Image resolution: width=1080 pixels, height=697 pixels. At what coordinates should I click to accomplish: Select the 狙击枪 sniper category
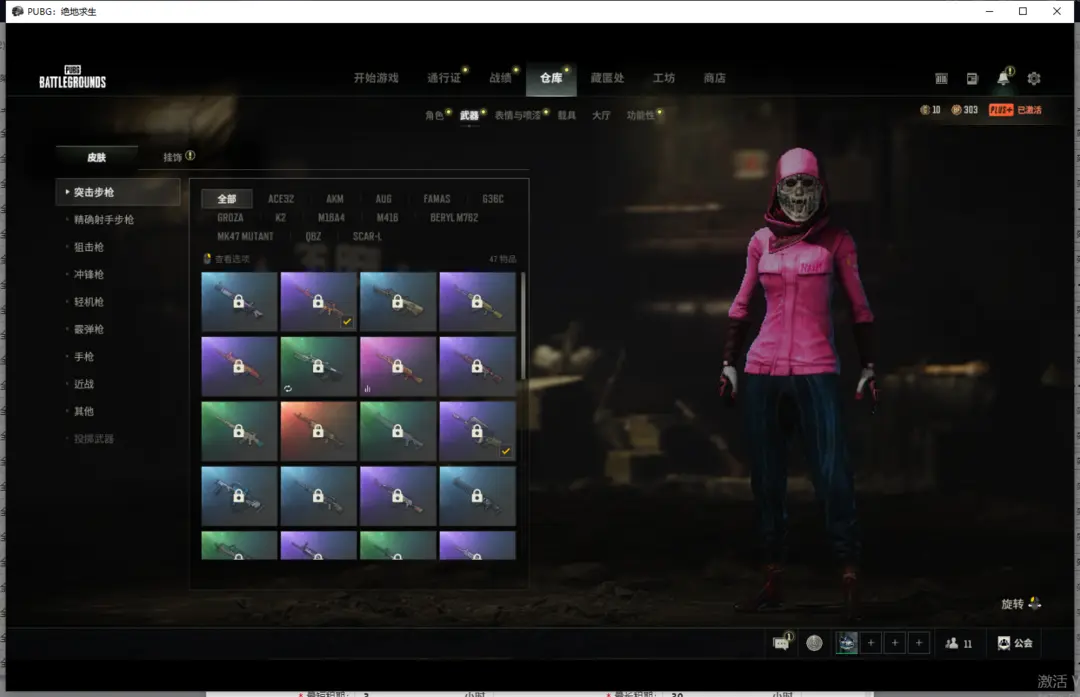[x=89, y=247]
